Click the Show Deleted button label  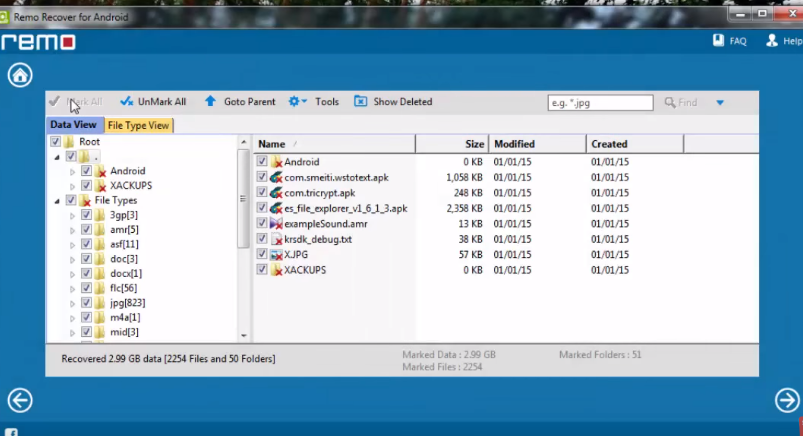coord(403,101)
